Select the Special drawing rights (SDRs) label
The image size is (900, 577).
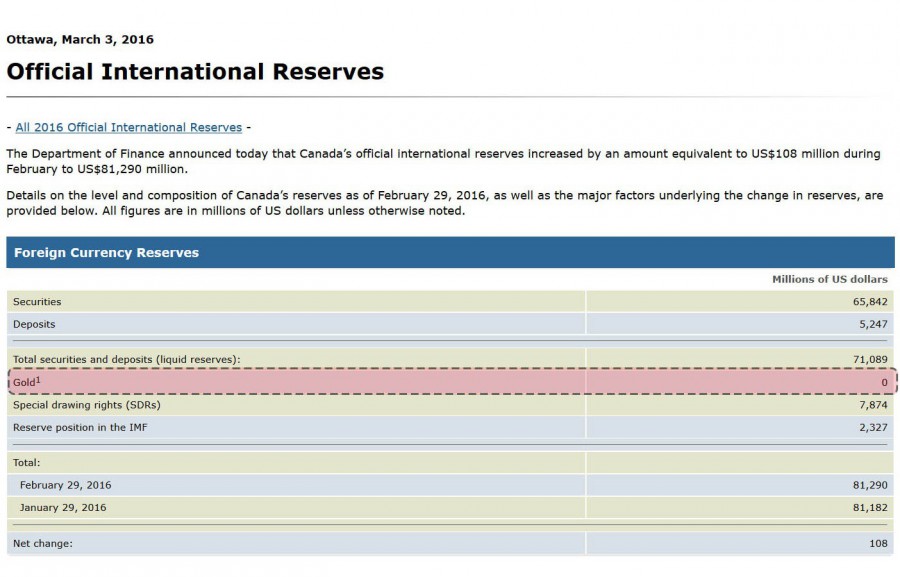click(86, 405)
